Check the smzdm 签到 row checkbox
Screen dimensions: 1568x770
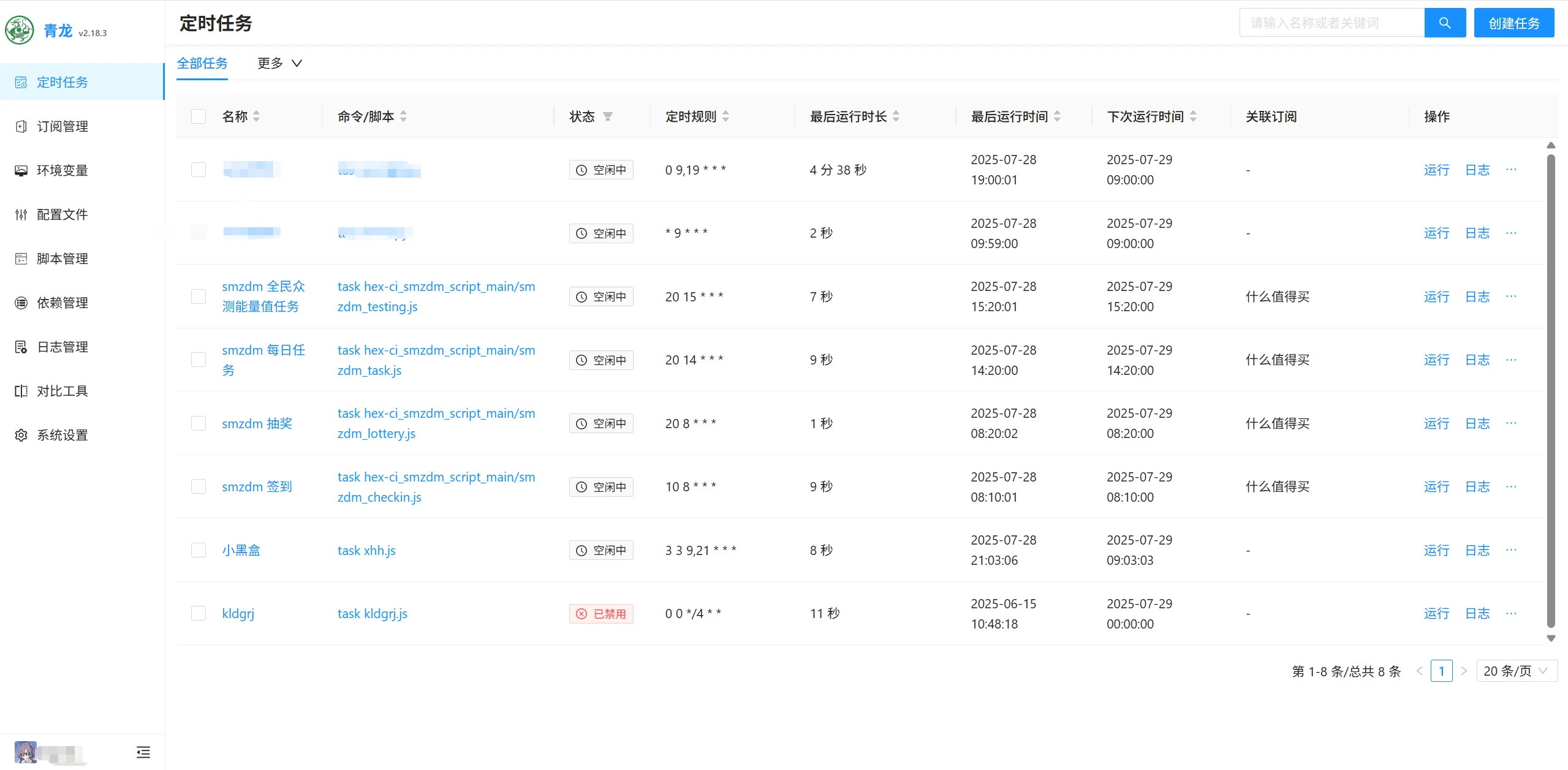point(199,486)
